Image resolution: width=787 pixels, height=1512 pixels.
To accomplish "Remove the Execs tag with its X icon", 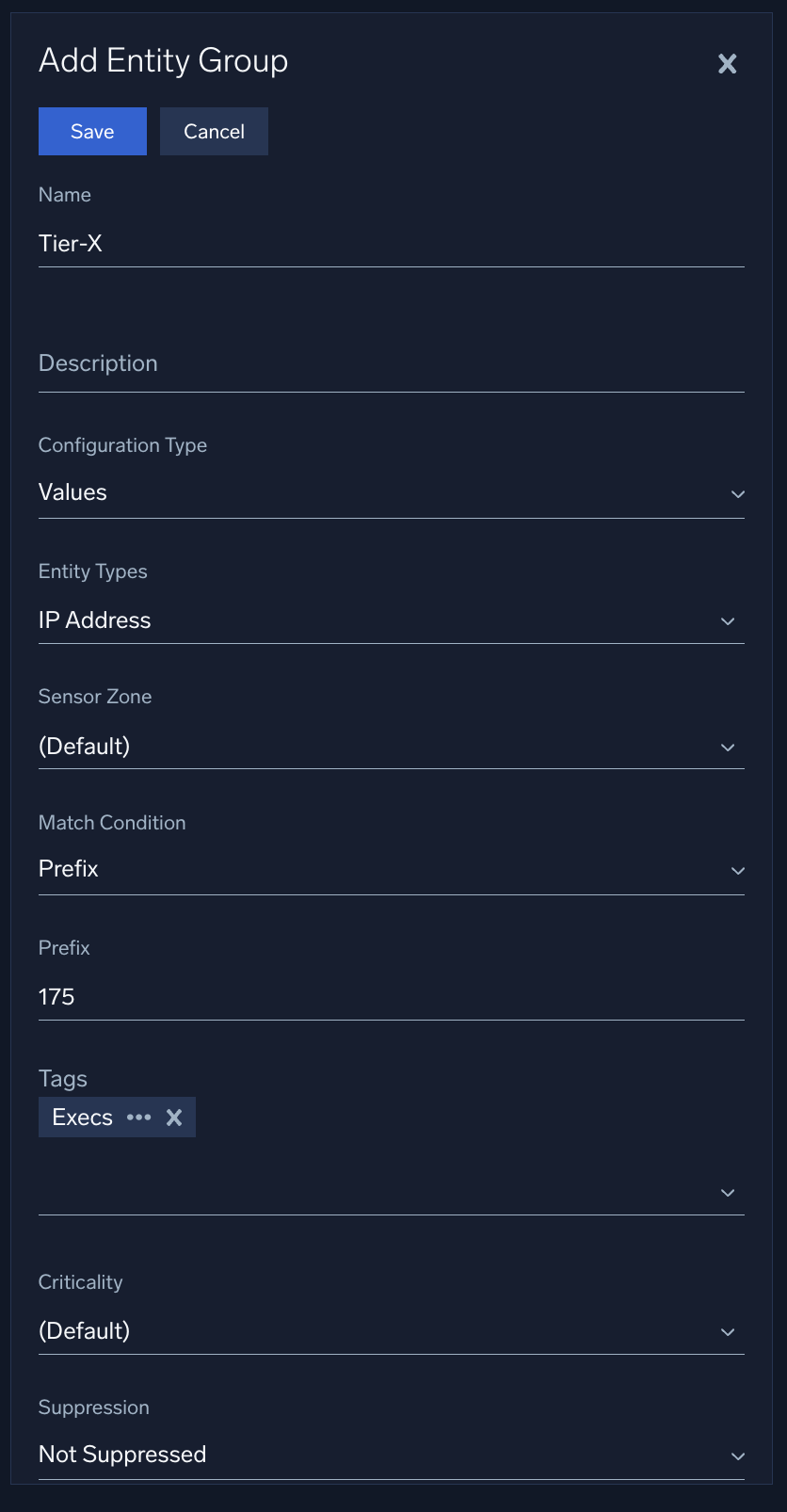I will coord(174,1117).
